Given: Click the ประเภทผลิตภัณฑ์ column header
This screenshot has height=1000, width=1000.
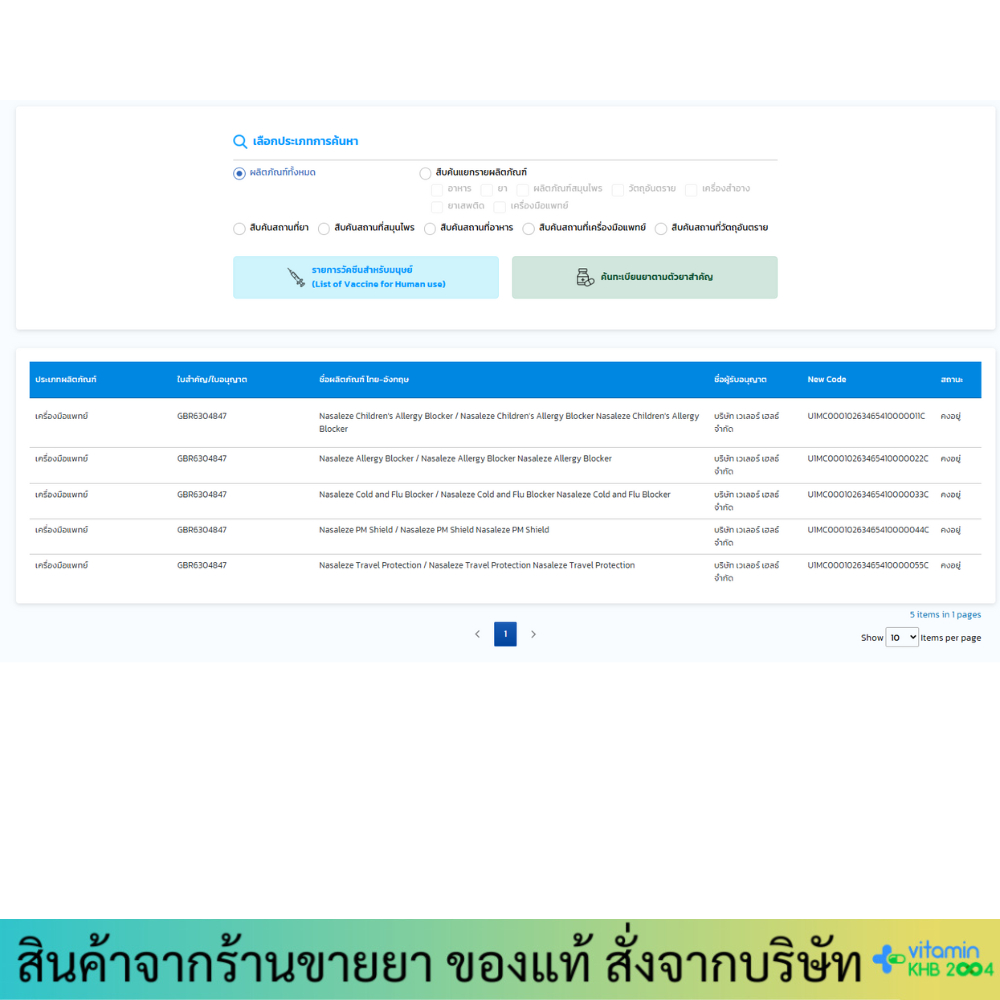Looking at the screenshot, I should [66, 380].
